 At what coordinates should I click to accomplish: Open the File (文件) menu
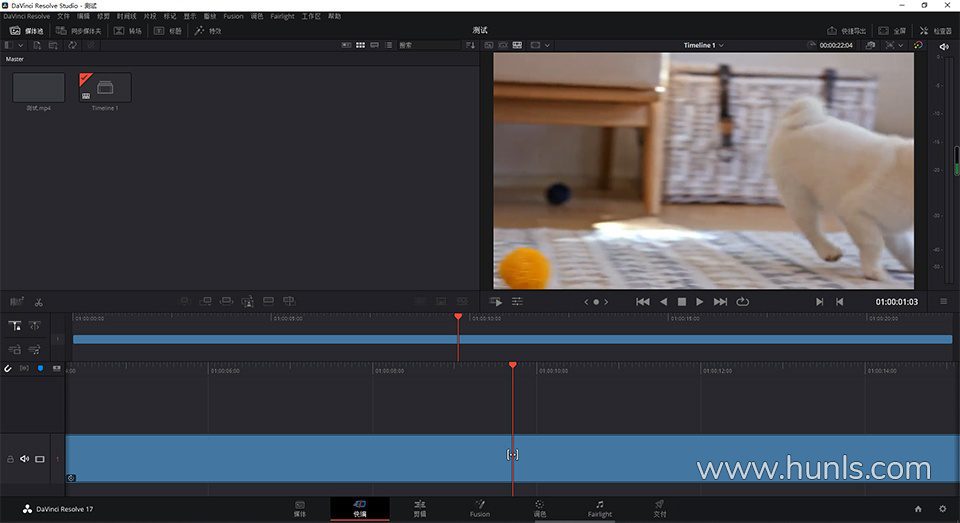(x=64, y=17)
